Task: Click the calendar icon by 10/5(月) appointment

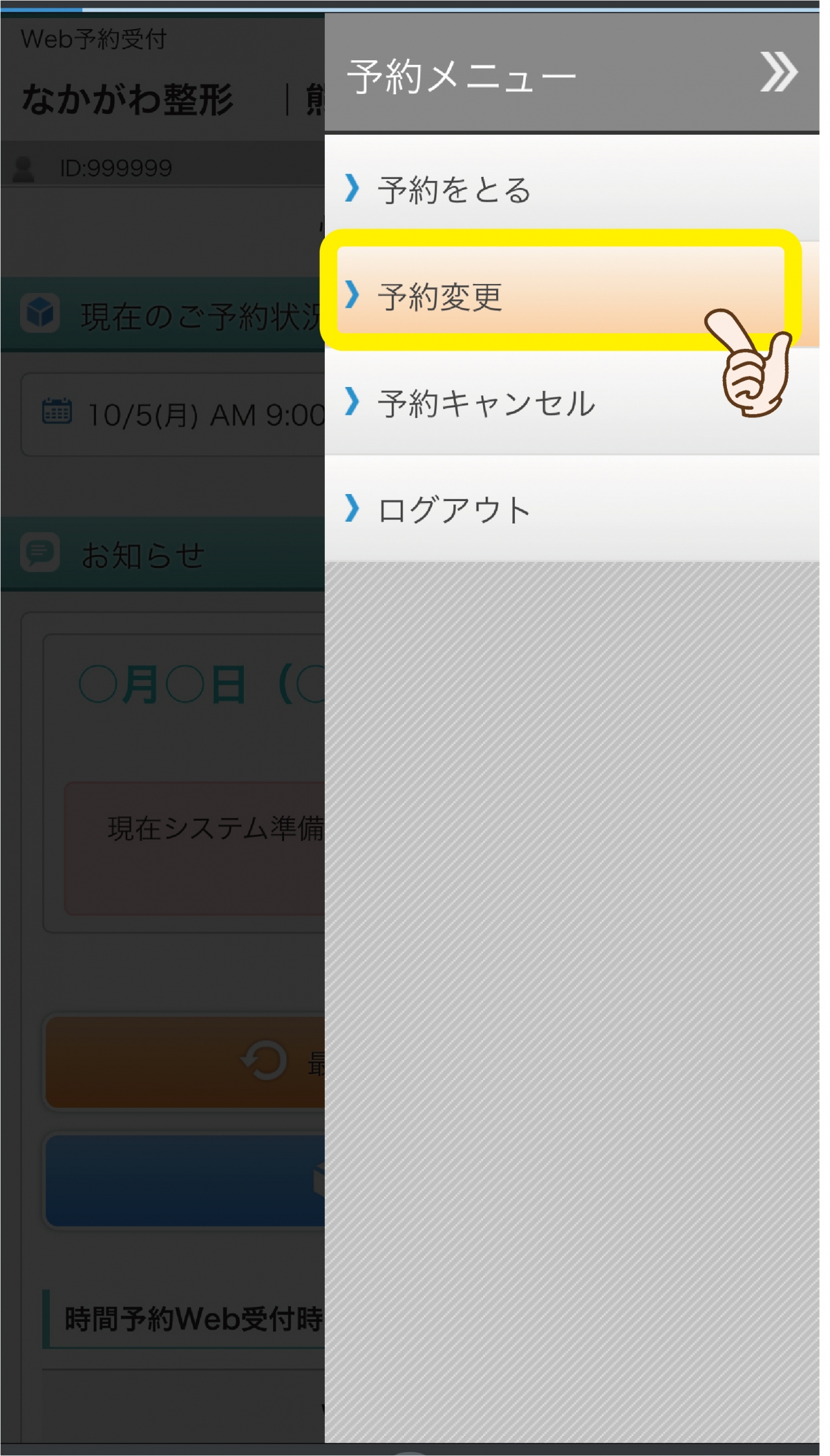Action: 57,411
